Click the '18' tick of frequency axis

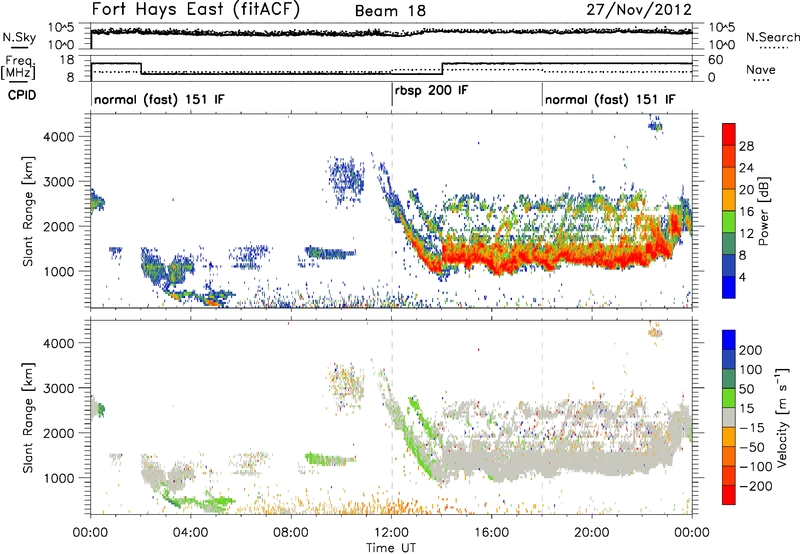[x=68, y=59]
